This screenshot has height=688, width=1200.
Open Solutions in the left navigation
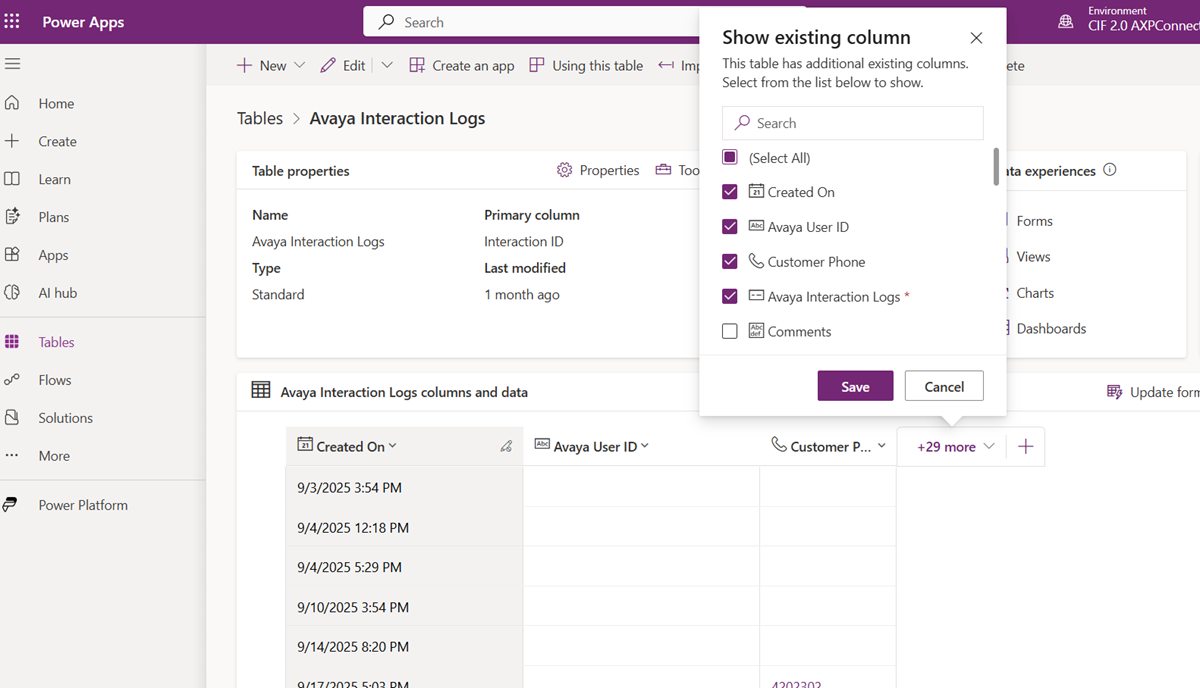(x=65, y=418)
